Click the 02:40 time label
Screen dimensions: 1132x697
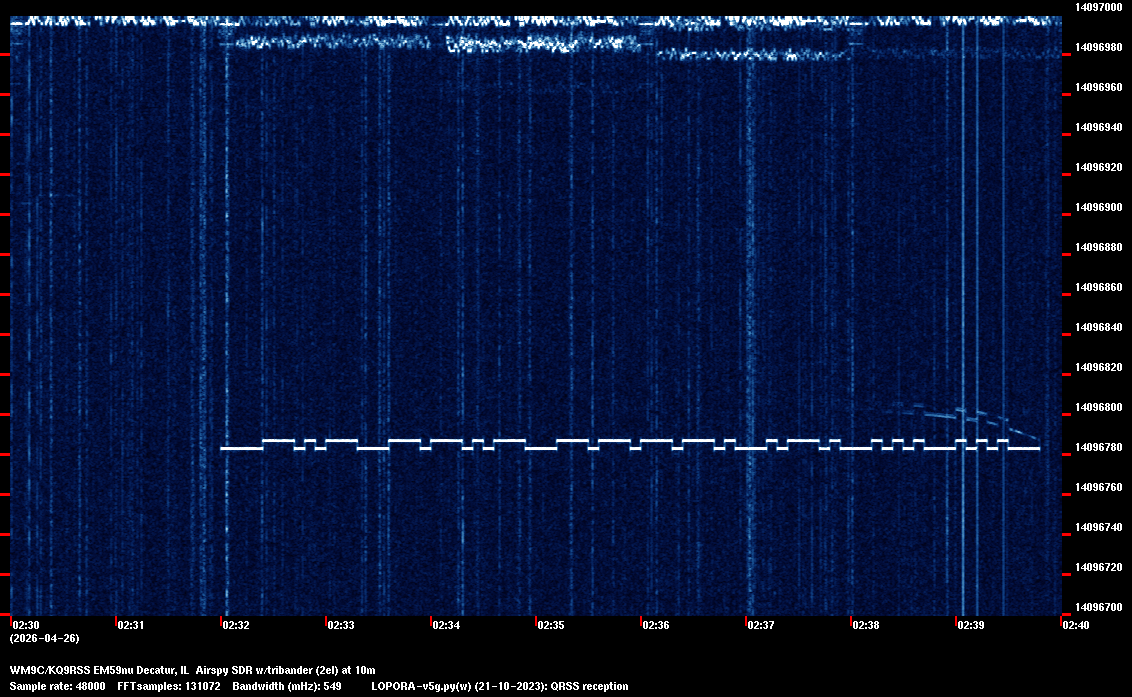[x=1076, y=625]
